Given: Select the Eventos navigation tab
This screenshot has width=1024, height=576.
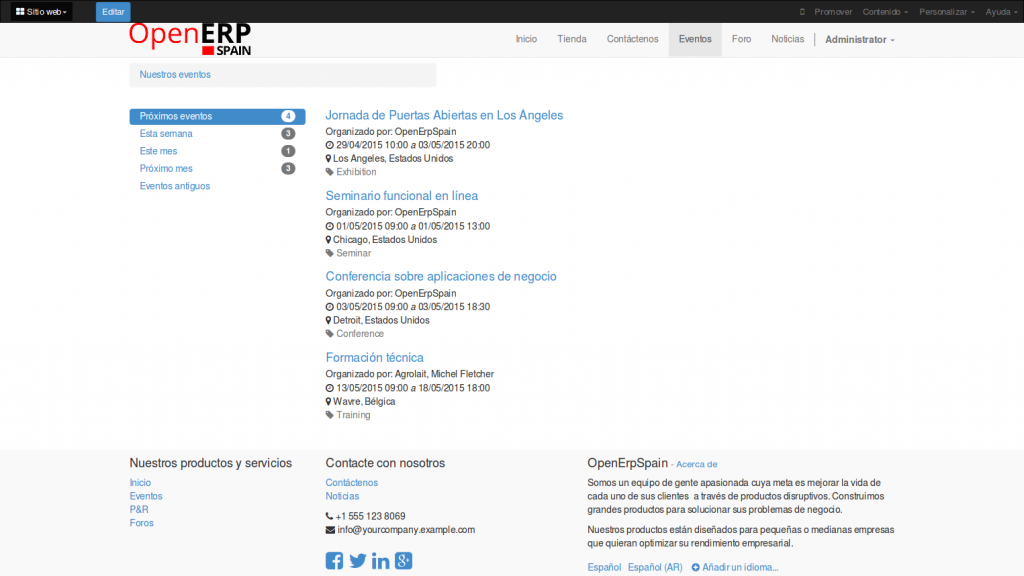Looking at the screenshot, I should pyautogui.click(x=695, y=39).
